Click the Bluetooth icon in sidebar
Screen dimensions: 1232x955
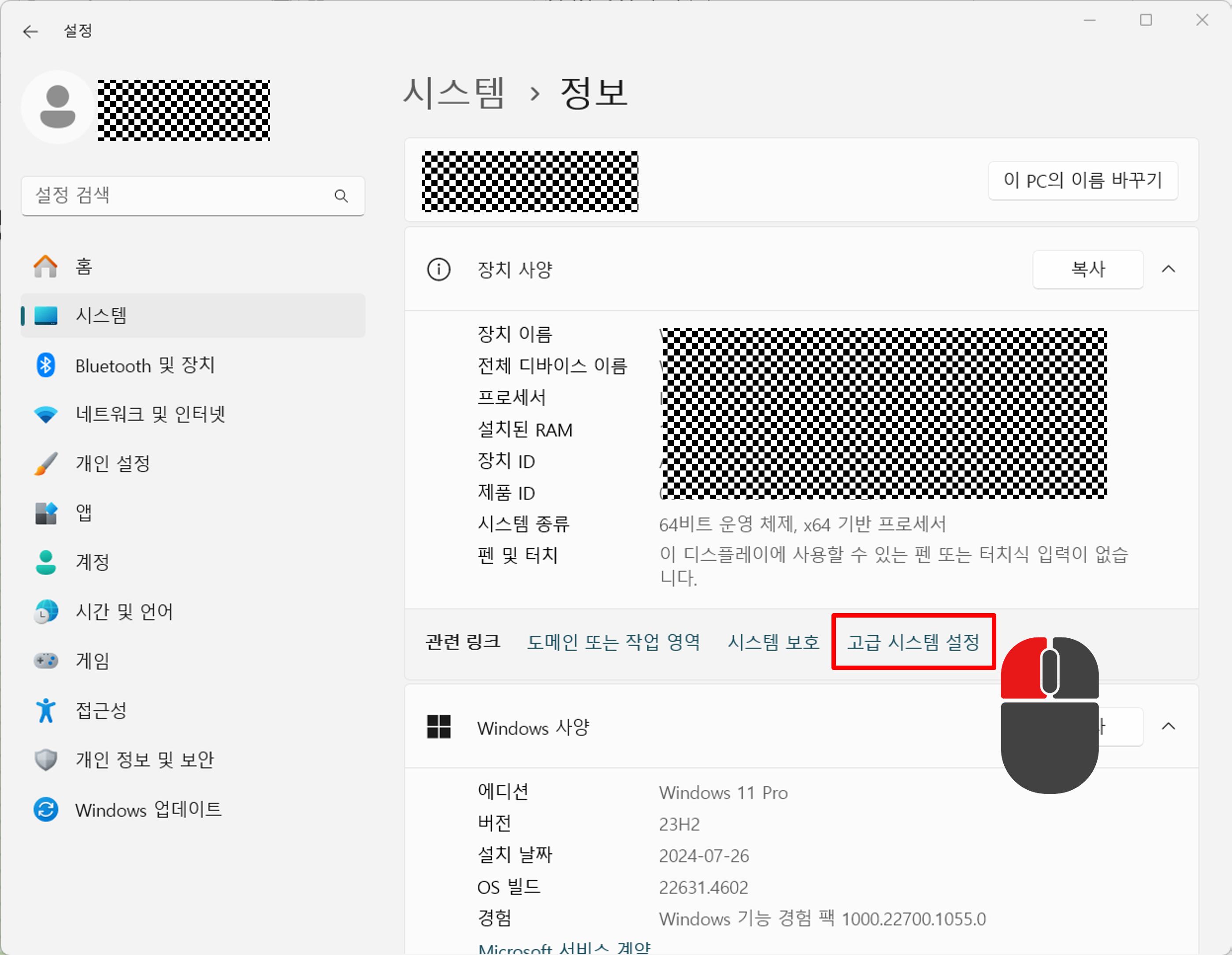tap(46, 366)
